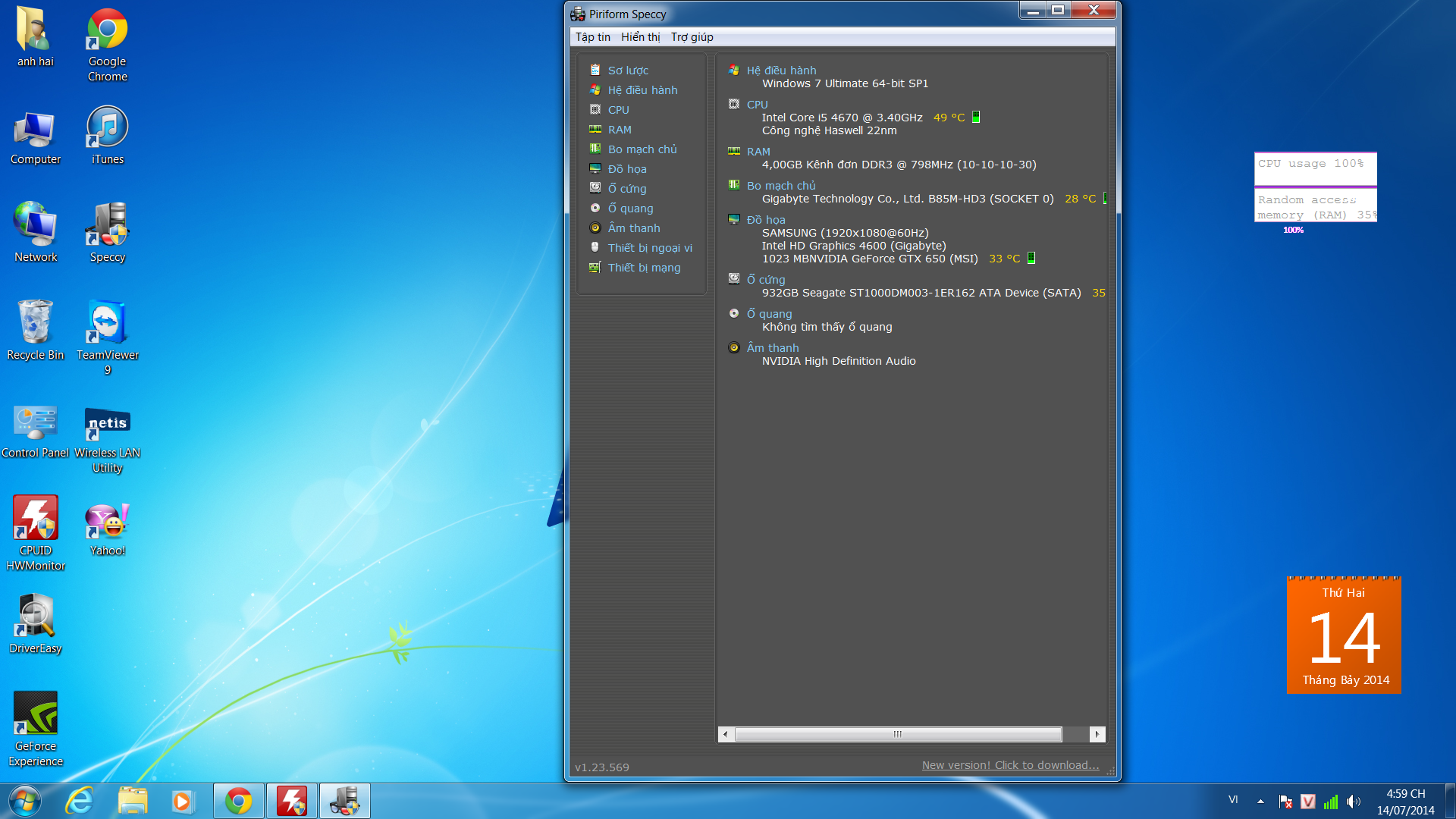This screenshot has height=819, width=1456.
Task: Select the Yahoo! Messenger desktop shortcut
Action: (x=107, y=529)
